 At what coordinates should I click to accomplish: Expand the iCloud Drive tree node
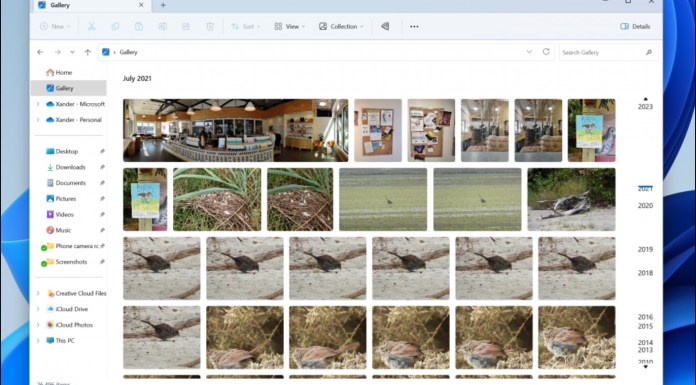point(38,309)
